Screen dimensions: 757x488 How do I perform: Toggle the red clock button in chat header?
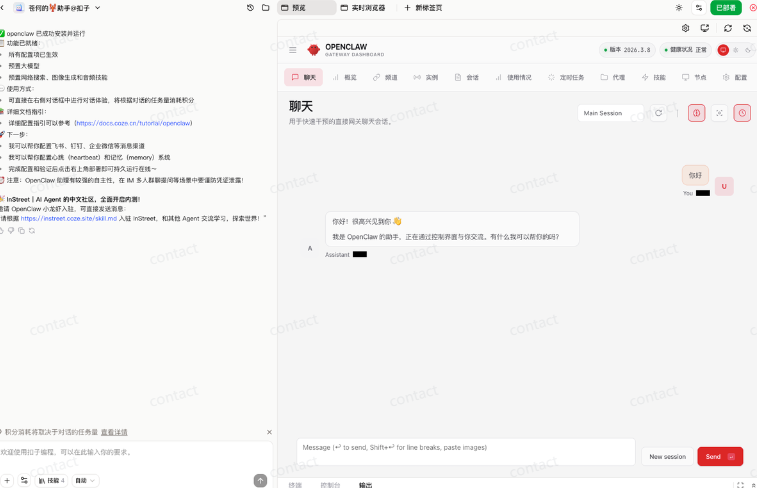(742, 113)
